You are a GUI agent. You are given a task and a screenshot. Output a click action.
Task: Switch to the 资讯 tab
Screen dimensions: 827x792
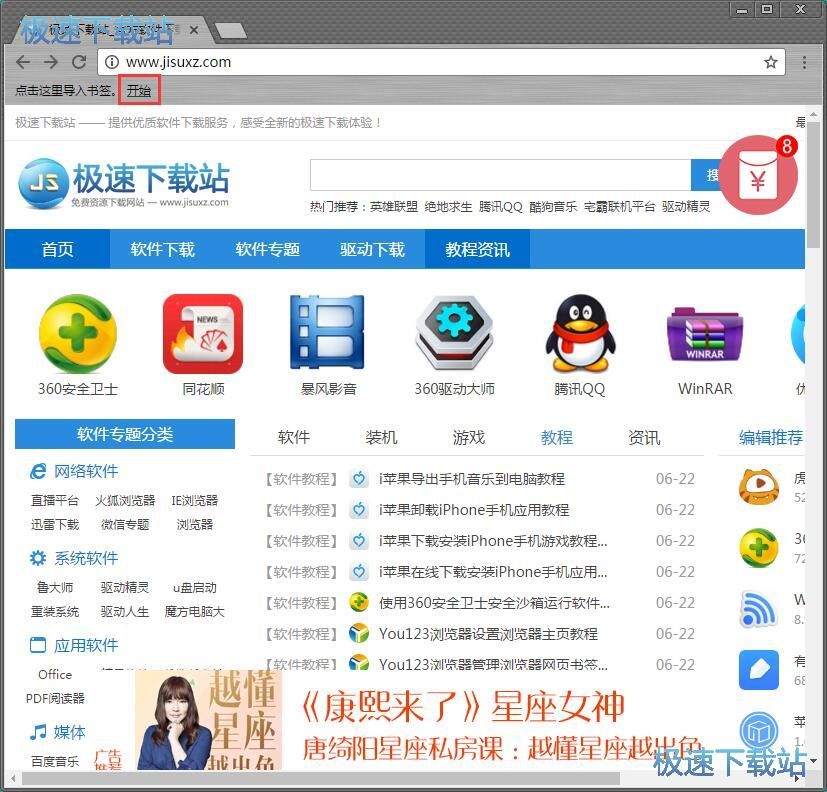[x=644, y=437]
